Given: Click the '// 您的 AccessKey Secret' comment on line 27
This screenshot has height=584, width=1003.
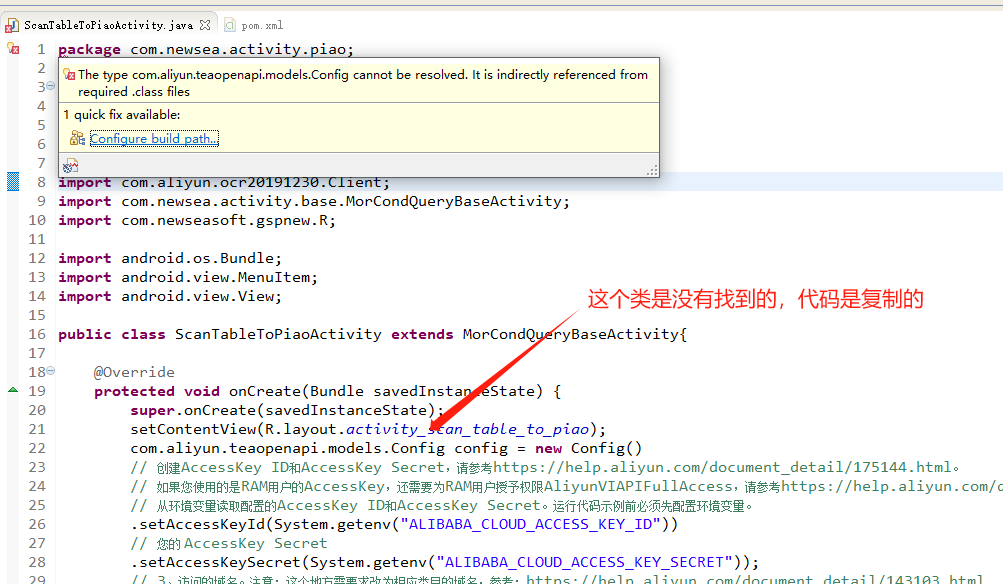Looking at the screenshot, I should 228,544.
